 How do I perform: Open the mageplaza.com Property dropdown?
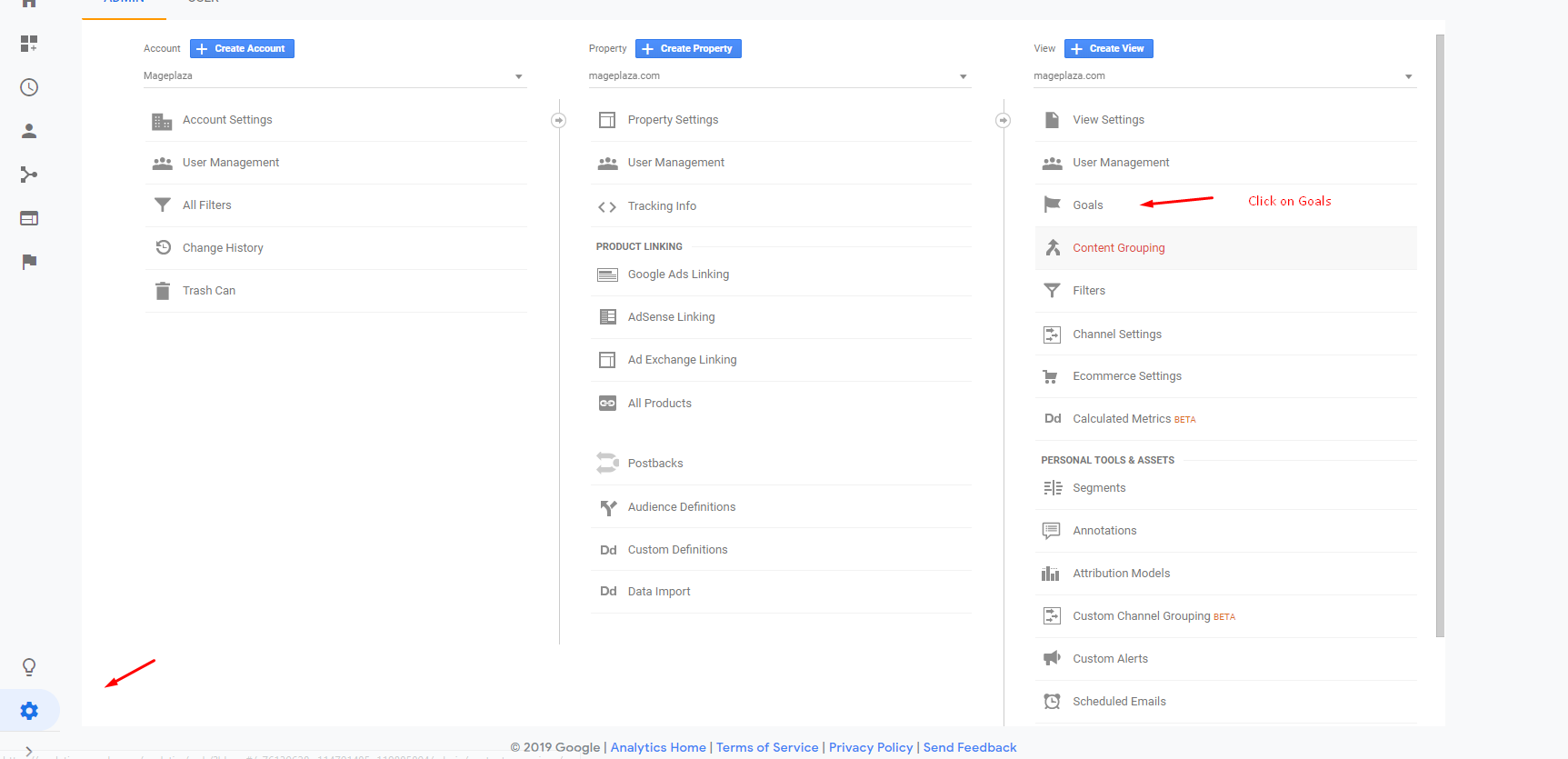tap(779, 76)
